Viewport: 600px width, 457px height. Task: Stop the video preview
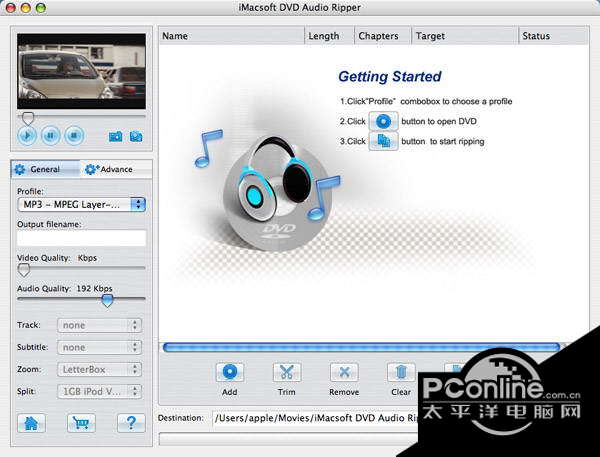click(74, 135)
